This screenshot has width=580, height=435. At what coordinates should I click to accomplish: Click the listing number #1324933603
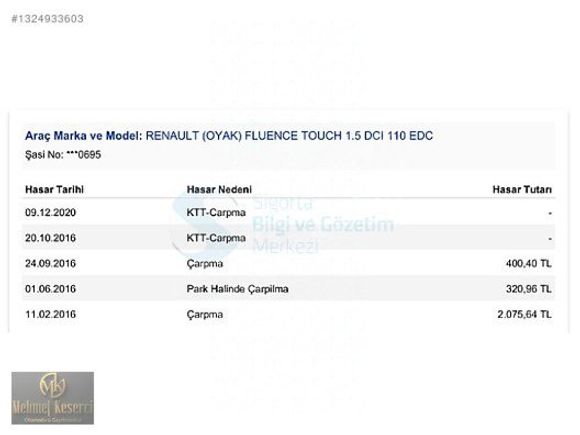click(x=47, y=19)
